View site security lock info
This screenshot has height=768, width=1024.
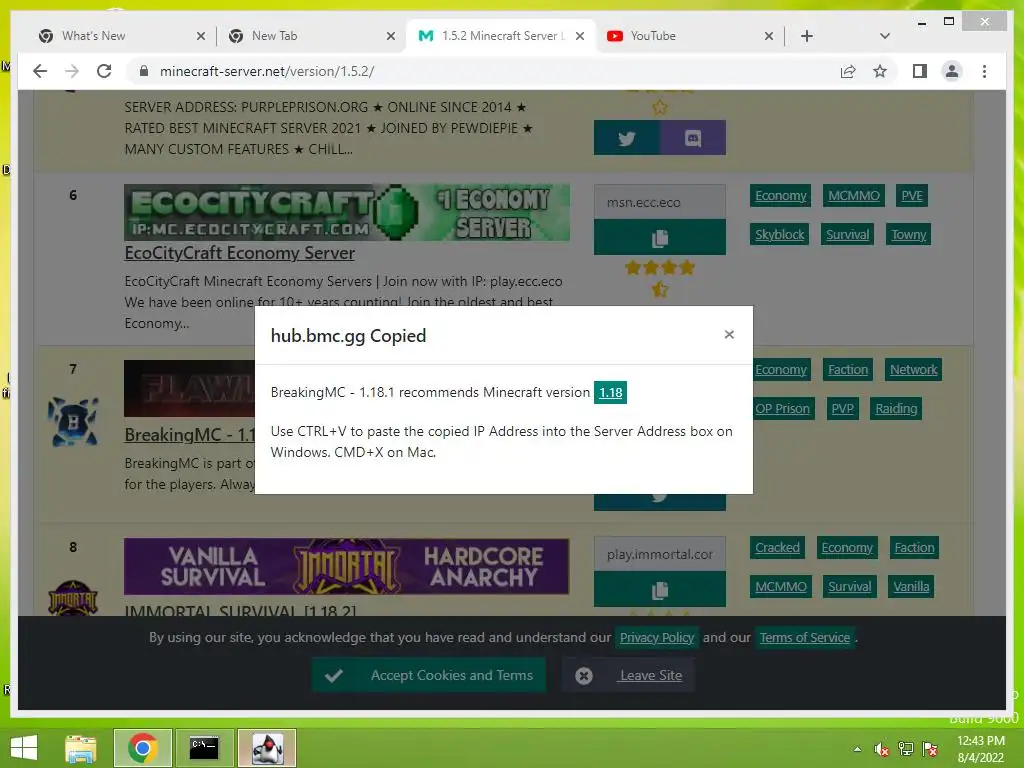pos(144,71)
